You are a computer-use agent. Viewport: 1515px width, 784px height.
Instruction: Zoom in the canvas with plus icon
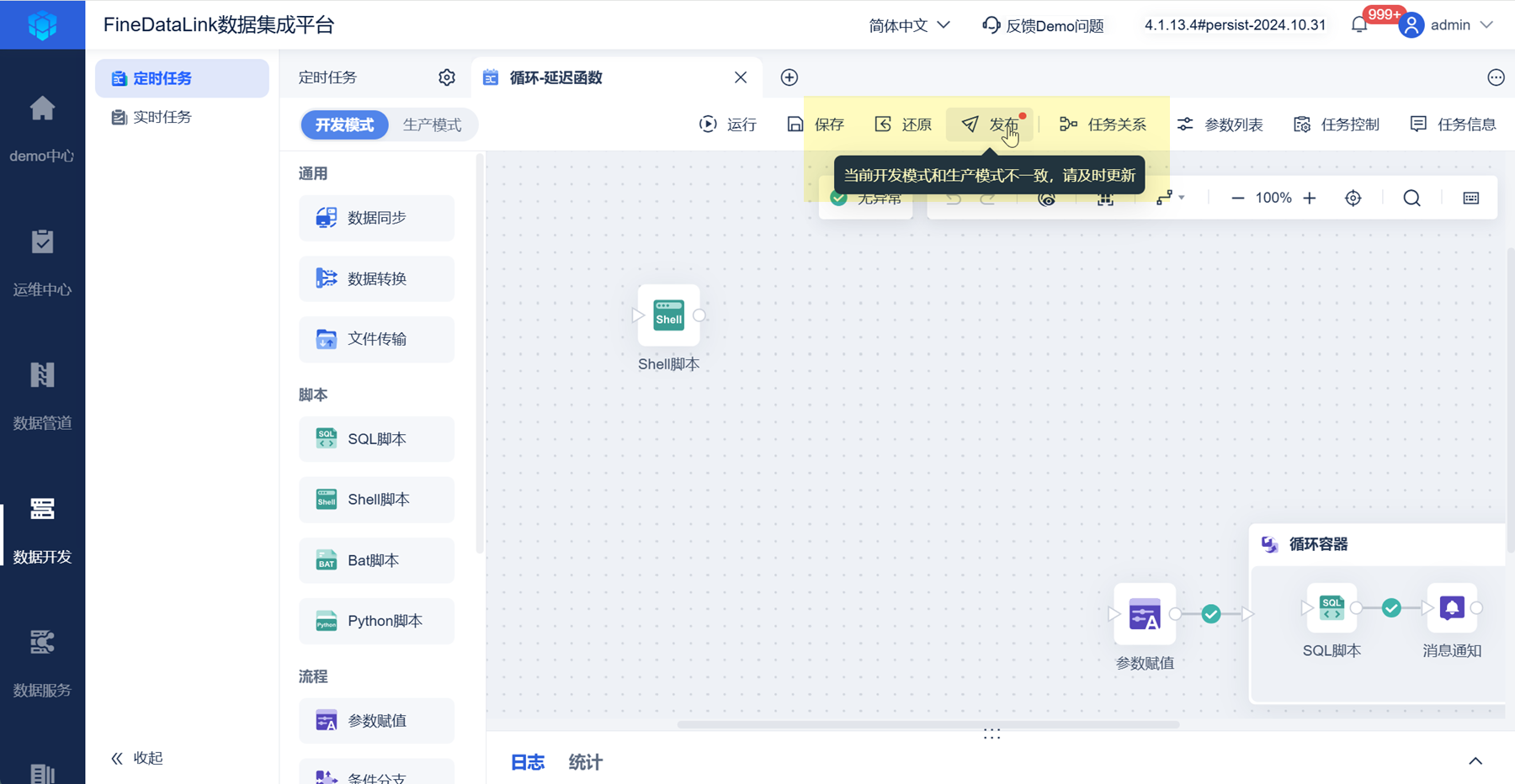click(1310, 199)
